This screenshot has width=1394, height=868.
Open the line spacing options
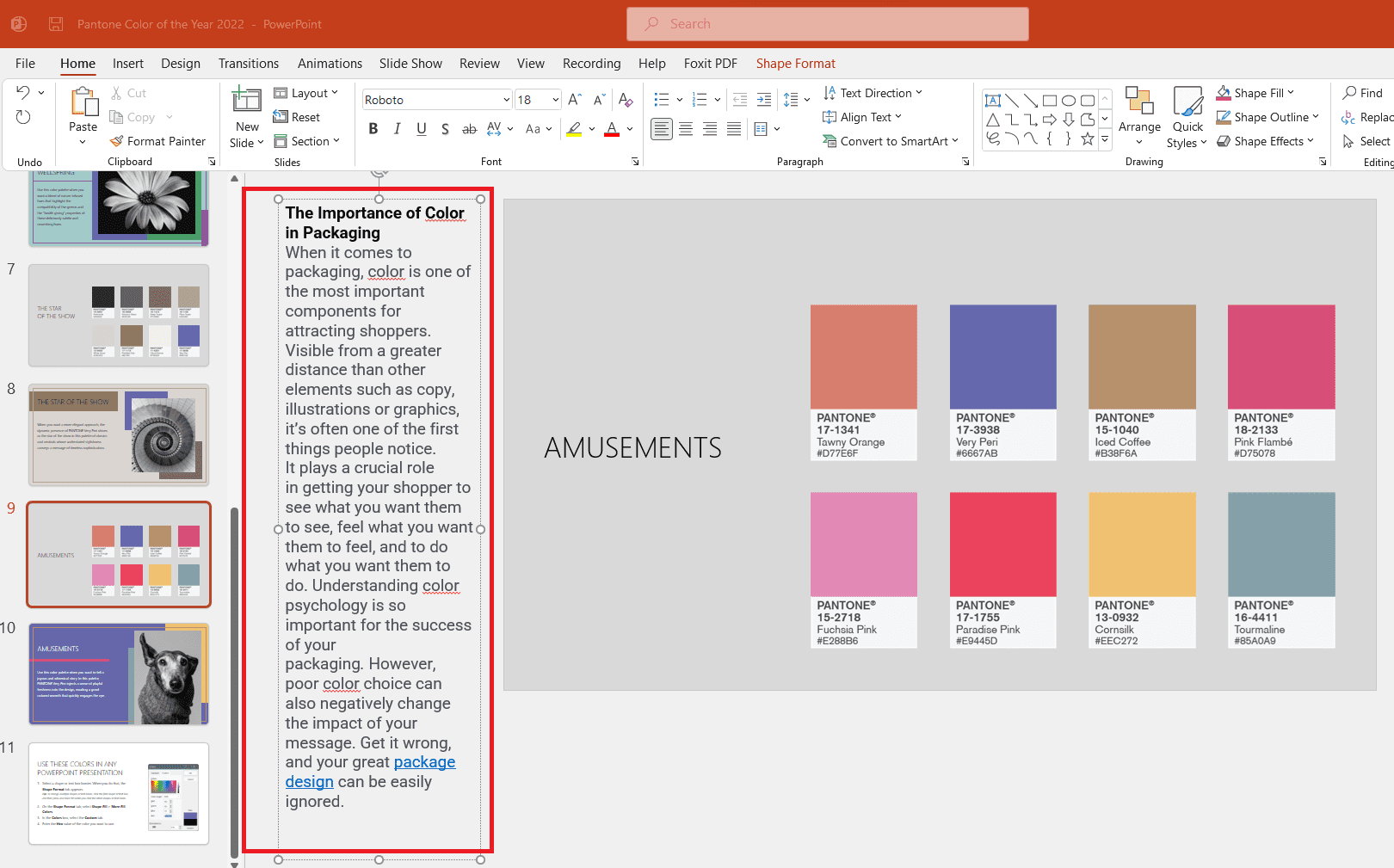point(796,100)
